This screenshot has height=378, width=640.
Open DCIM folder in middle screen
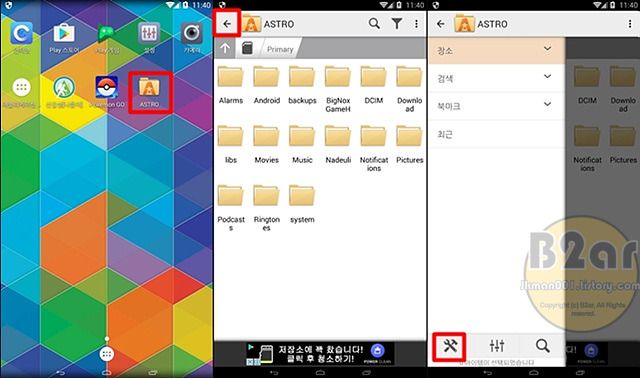373,85
